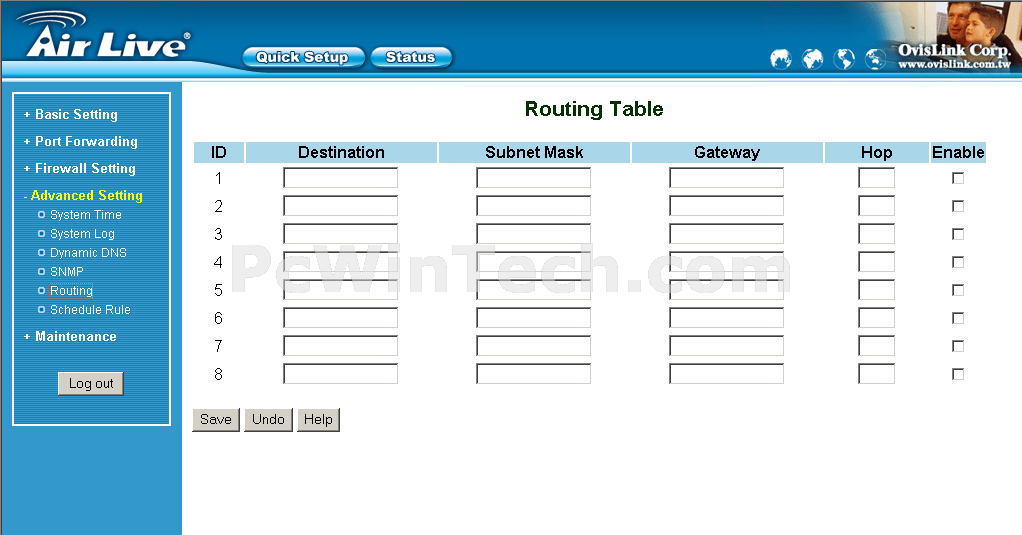The image size is (1022, 535).
Task: Click Destination field for row 3
Action: click(x=340, y=234)
